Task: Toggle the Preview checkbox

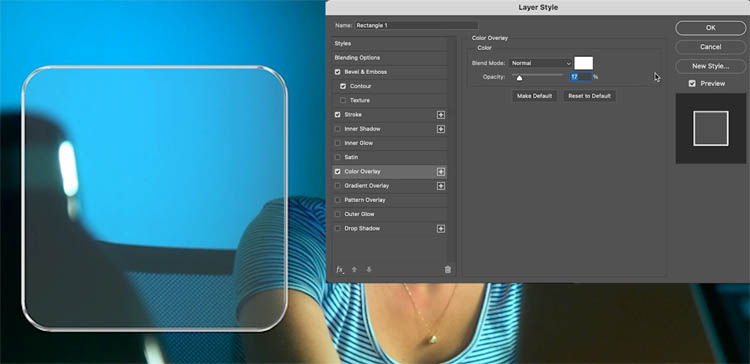Action: (x=692, y=84)
